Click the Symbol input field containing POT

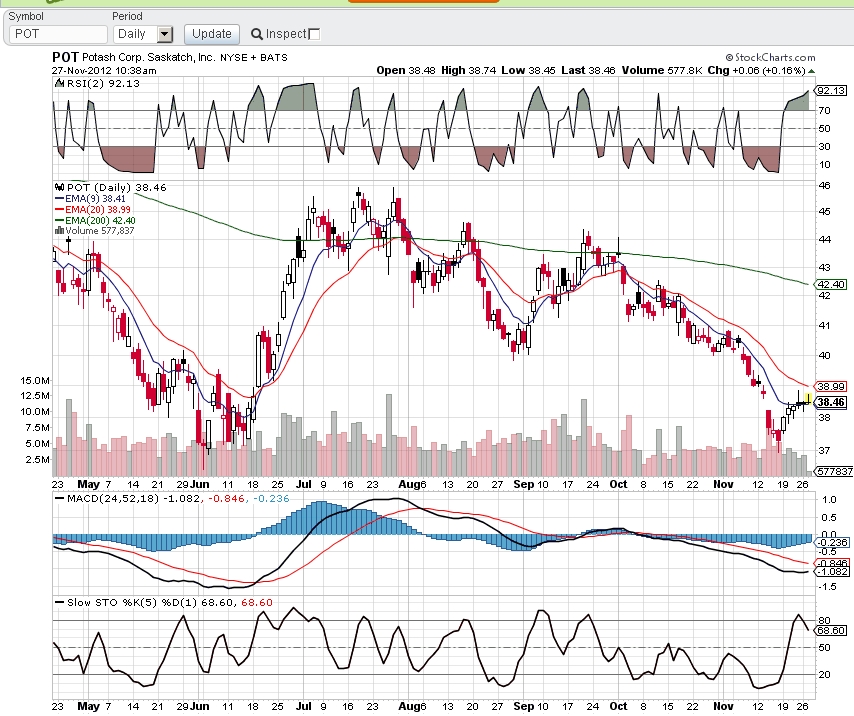(x=58, y=34)
